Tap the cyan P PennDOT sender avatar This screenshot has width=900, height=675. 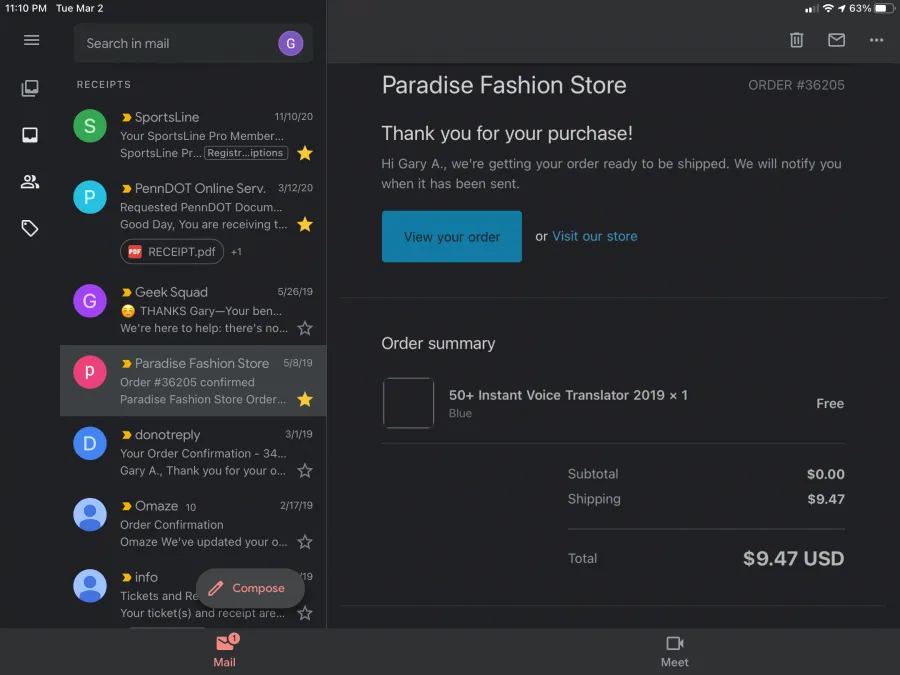[x=90, y=197]
